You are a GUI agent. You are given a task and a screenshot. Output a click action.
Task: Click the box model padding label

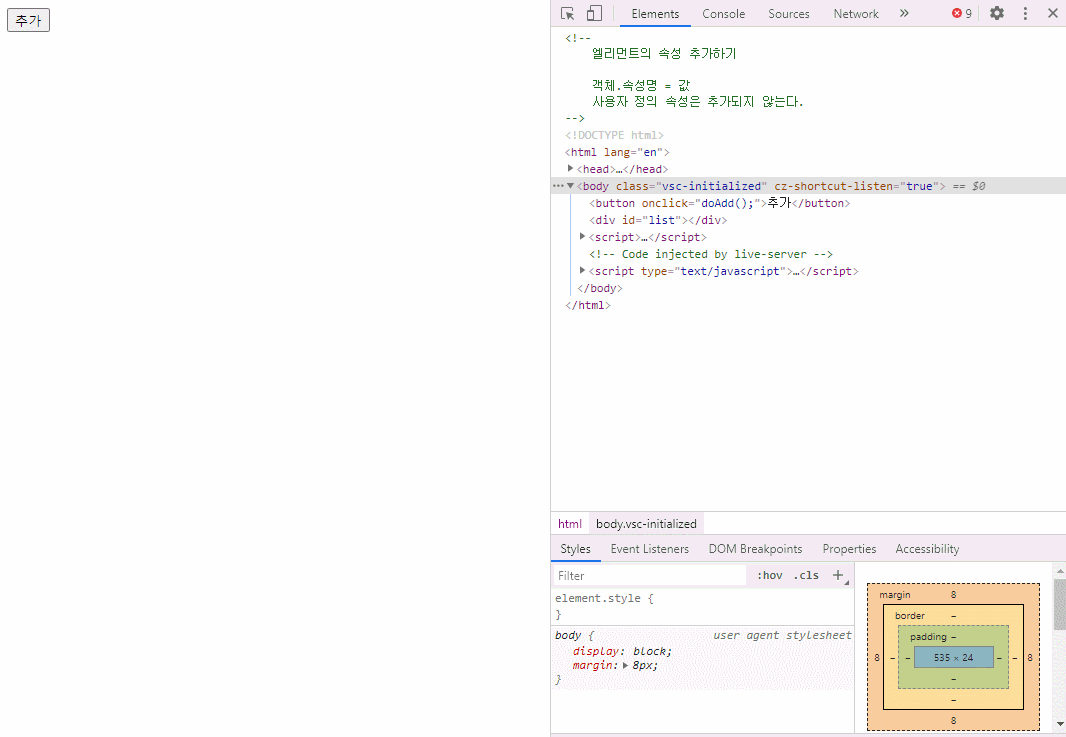(x=928, y=637)
